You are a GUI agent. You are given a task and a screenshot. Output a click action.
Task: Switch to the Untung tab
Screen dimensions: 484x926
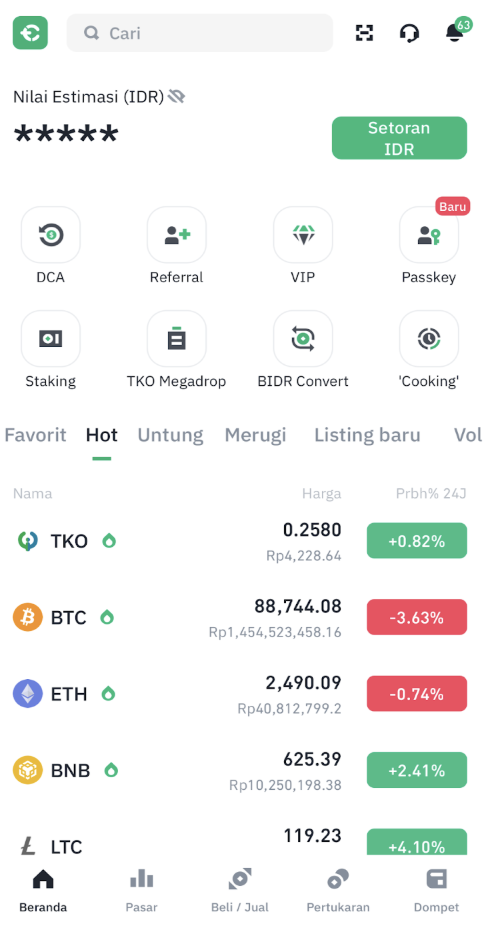click(x=170, y=435)
